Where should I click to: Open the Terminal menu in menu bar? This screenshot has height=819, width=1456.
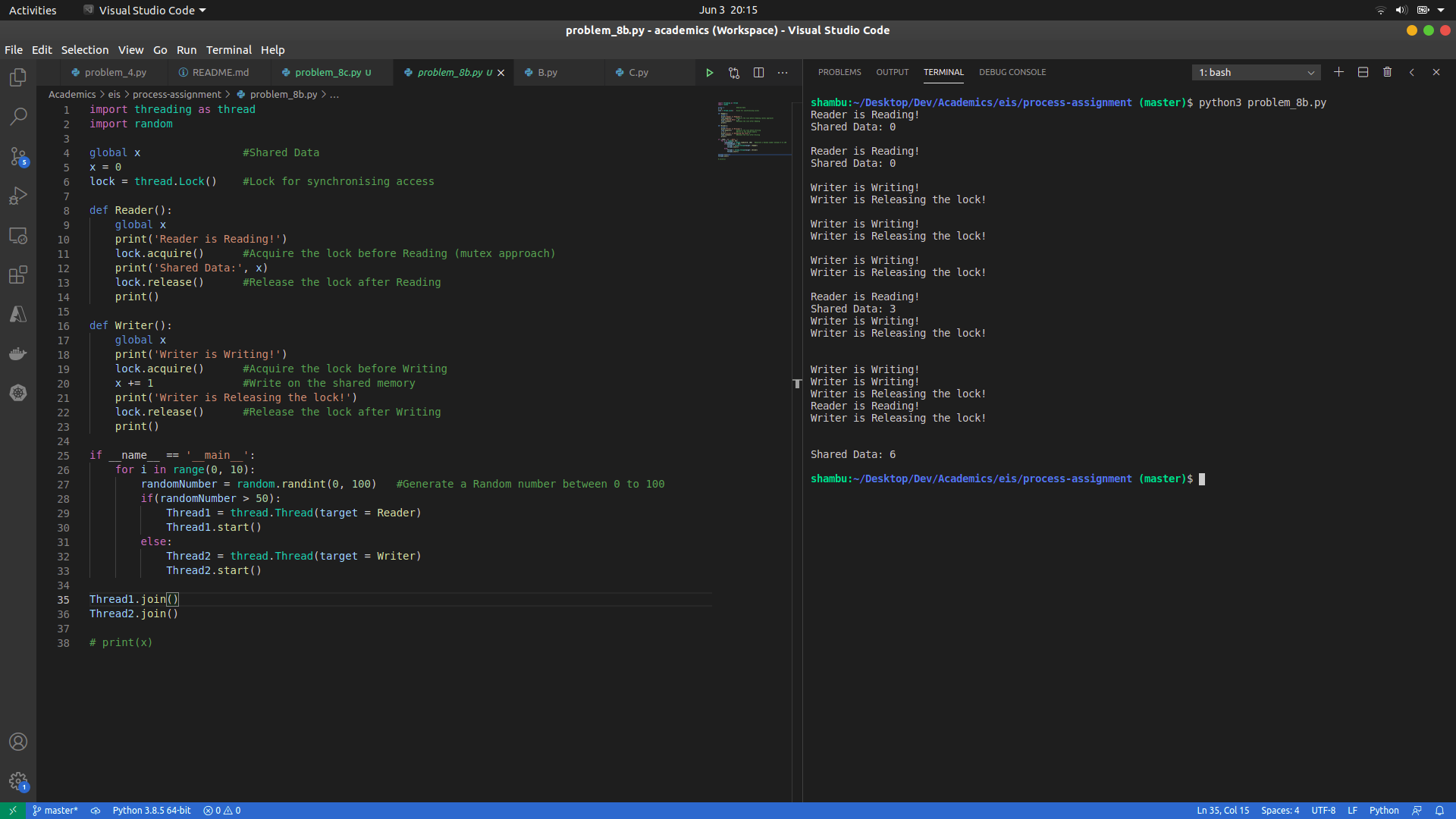point(228,50)
